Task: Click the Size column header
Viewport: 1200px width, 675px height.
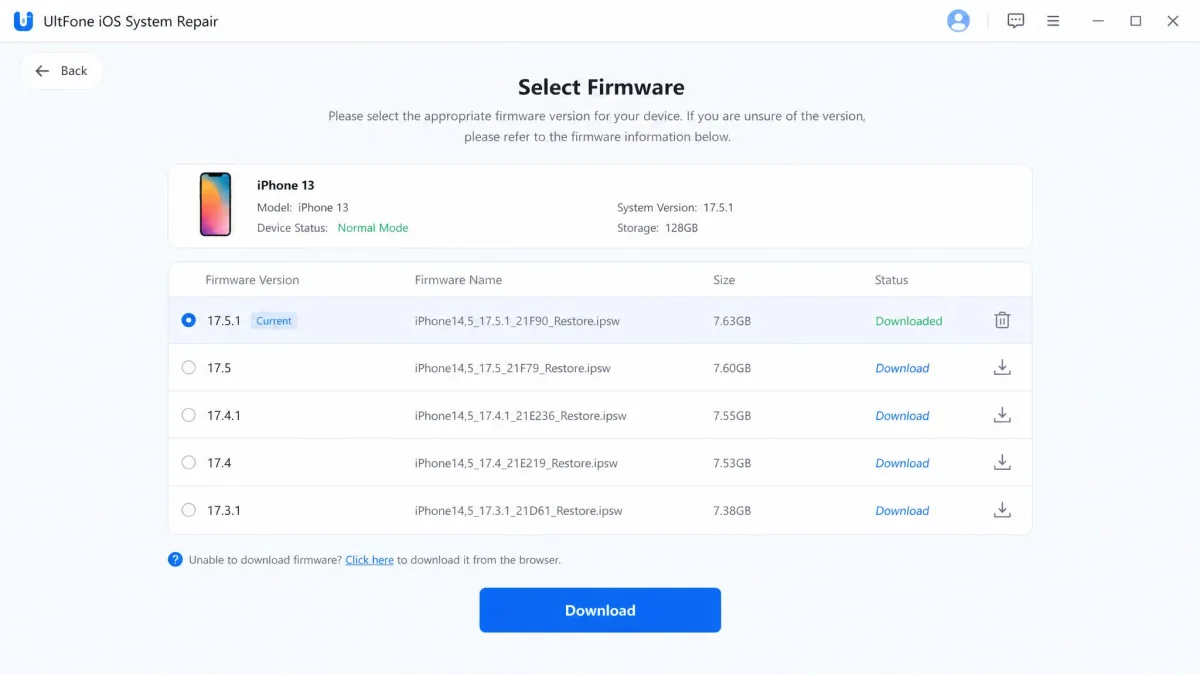Action: pyautogui.click(x=724, y=280)
